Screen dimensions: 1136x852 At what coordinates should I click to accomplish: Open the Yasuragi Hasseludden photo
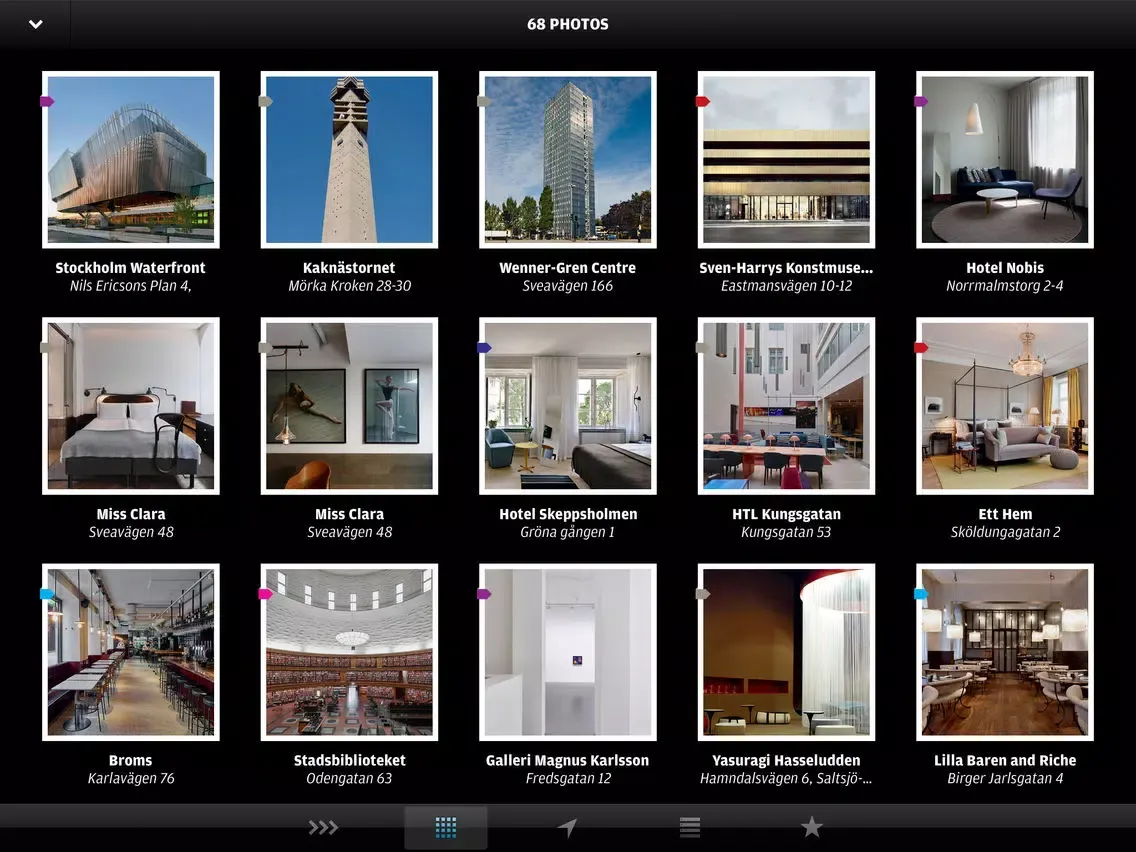pyautogui.click(x=786, y=652)
